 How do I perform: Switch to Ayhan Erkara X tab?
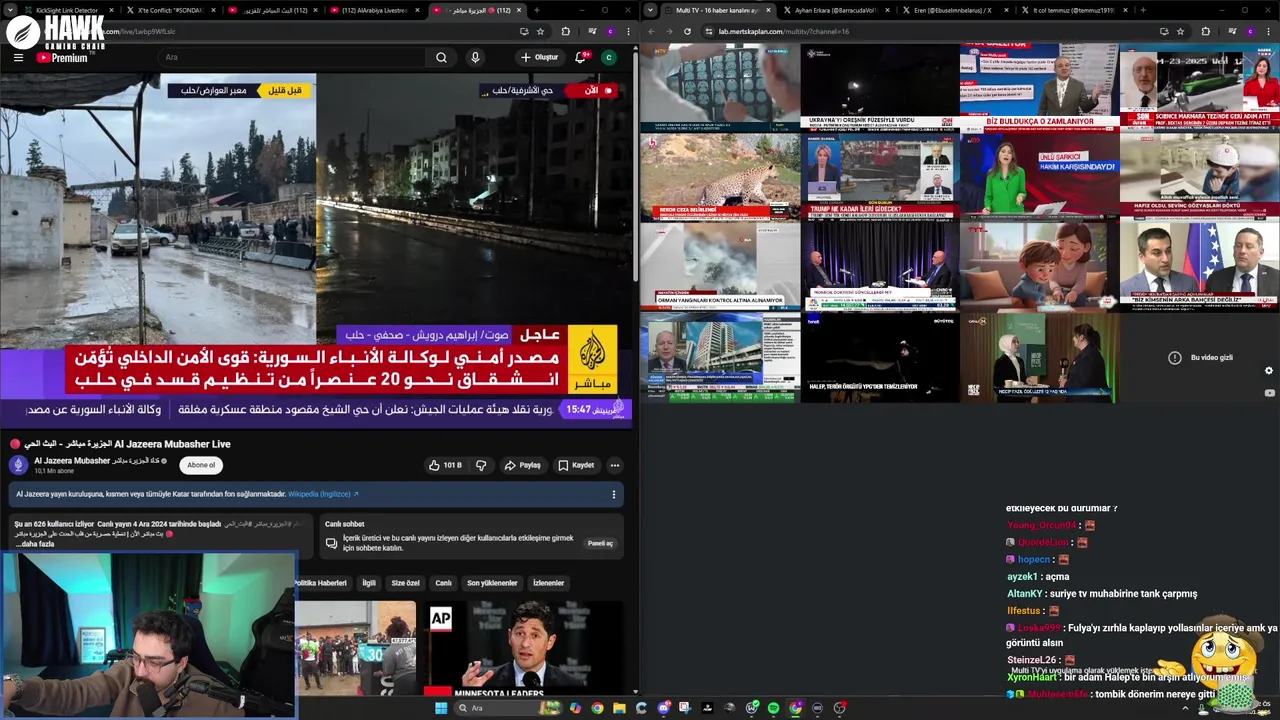click(x=835, y=10)
